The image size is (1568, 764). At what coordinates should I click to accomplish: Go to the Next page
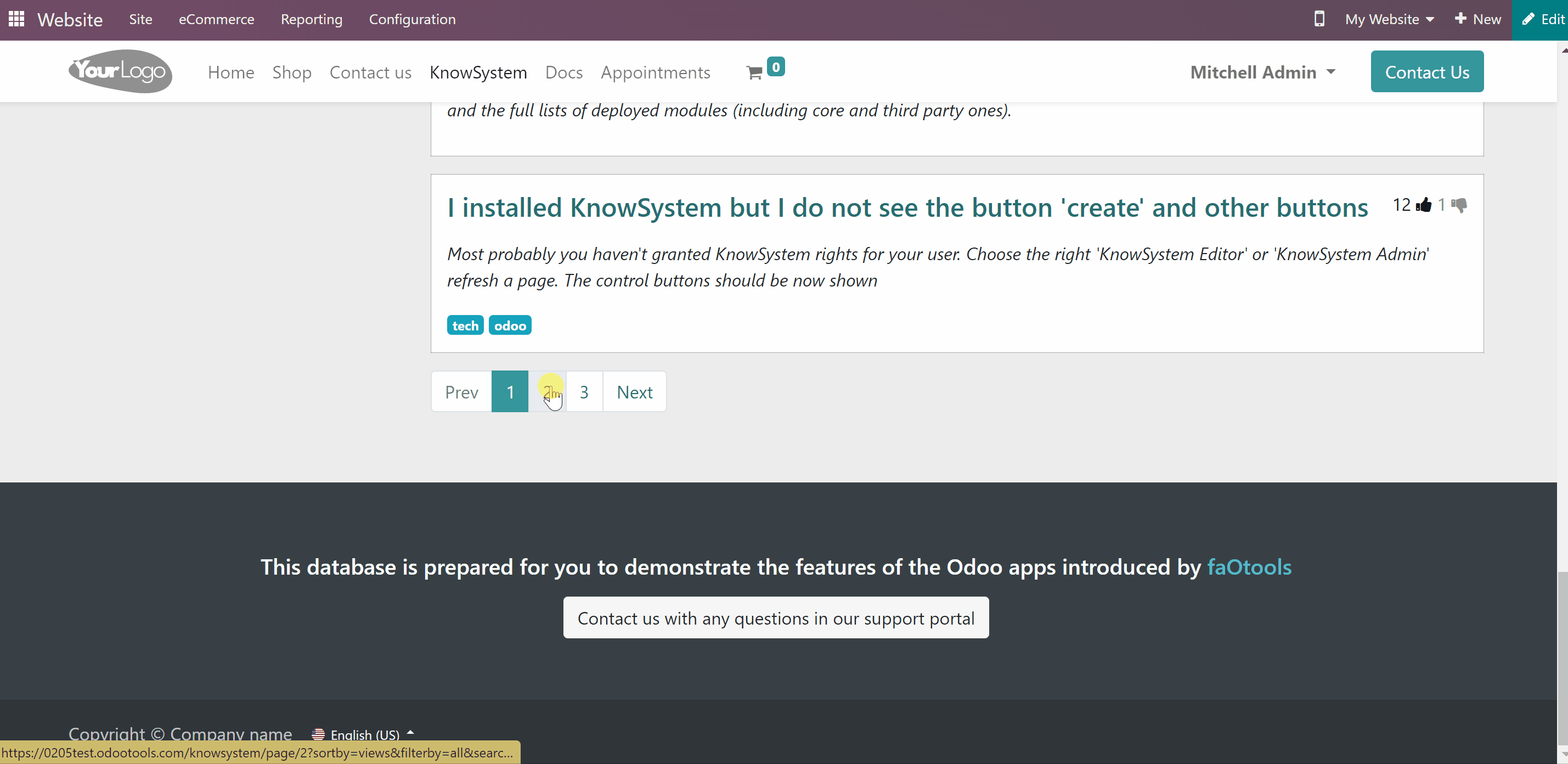tap(635, 392)
